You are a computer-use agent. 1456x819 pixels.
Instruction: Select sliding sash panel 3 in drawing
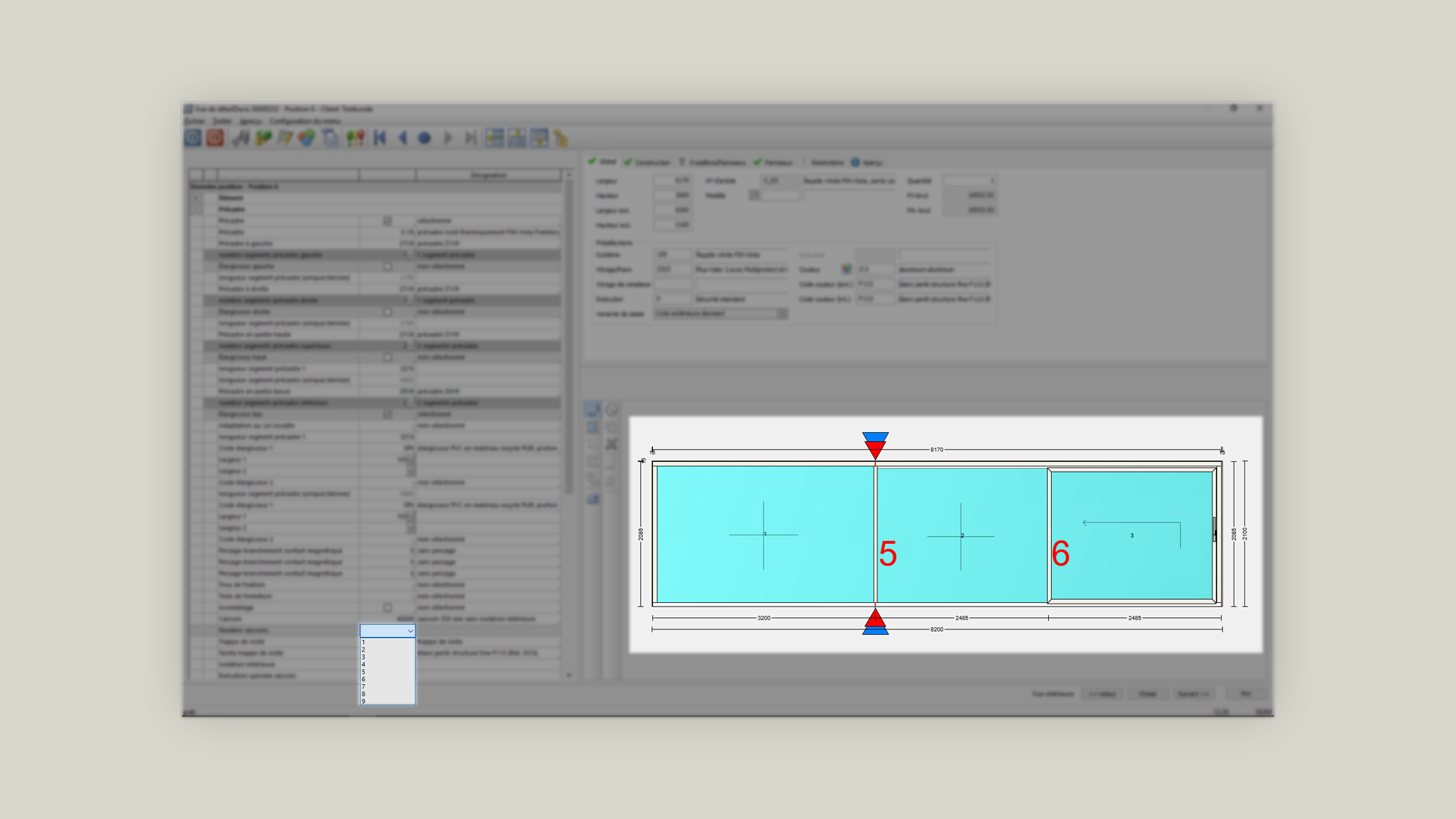(x=1131, y=535)
